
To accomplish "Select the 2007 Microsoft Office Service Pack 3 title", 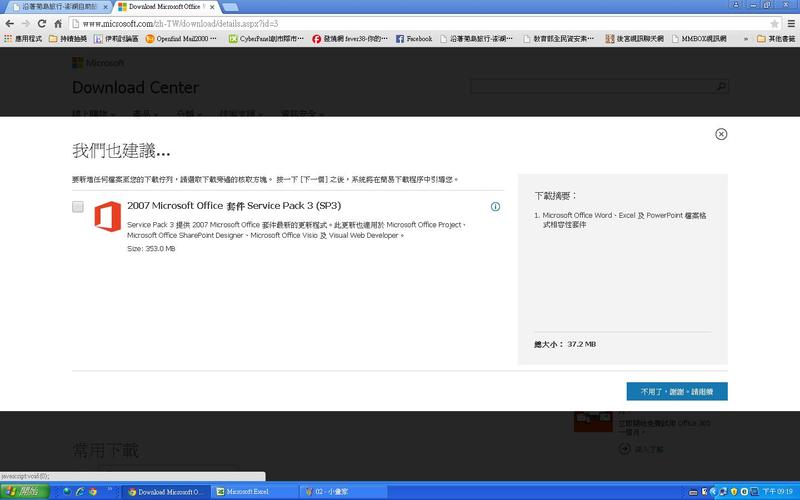I will 234,206.
